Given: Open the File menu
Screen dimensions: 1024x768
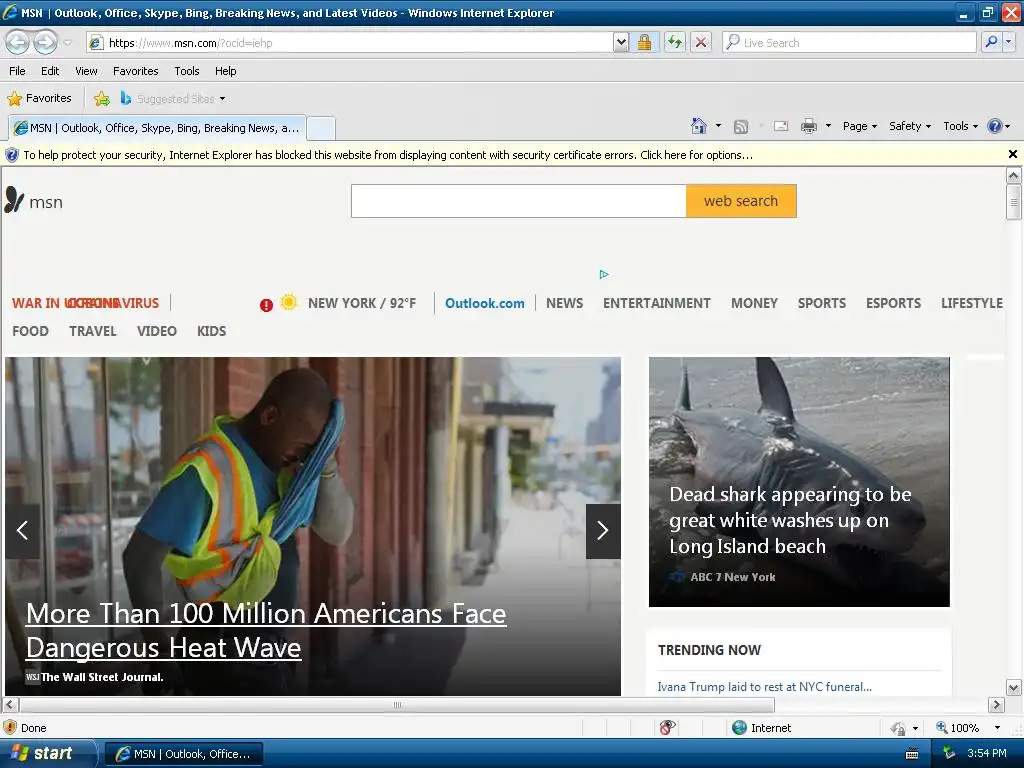Looking at the screenshot, I should tap(18, 71).
